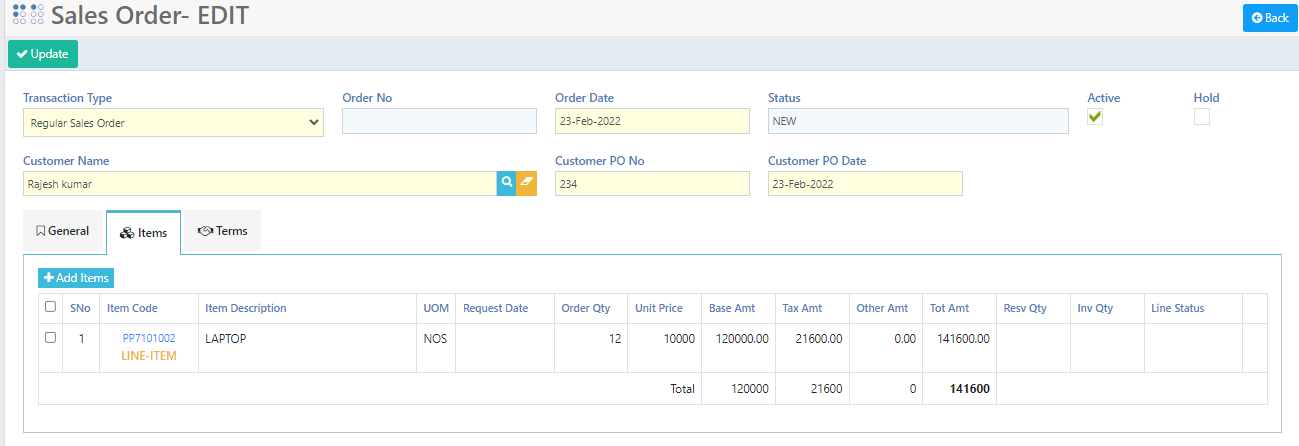Screen dimensions: 1299x446
Task: Click the customer search magnifier icon
Action: (x=507, y=183)
